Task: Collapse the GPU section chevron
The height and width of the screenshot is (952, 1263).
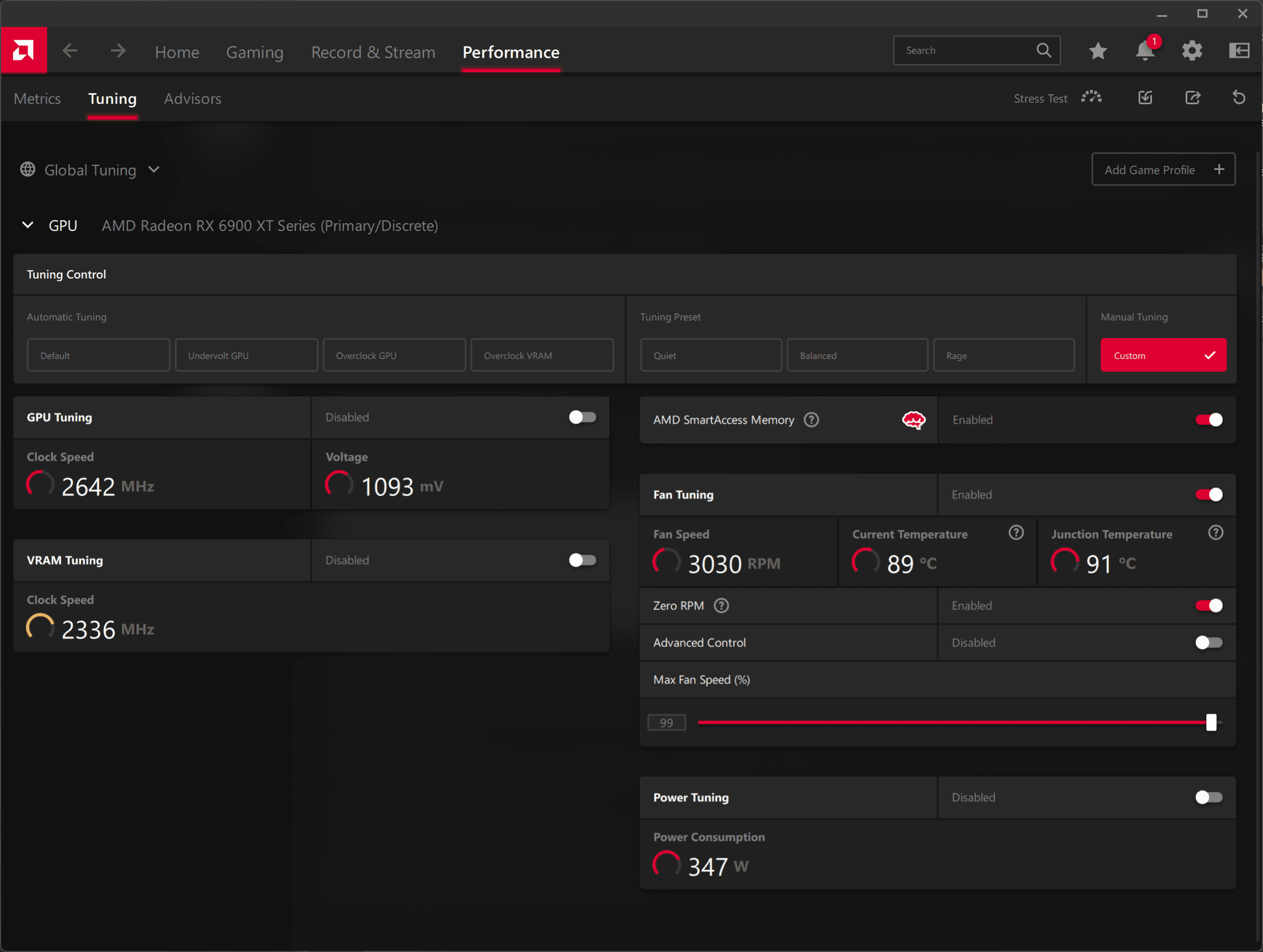Action: click(27, 225)
